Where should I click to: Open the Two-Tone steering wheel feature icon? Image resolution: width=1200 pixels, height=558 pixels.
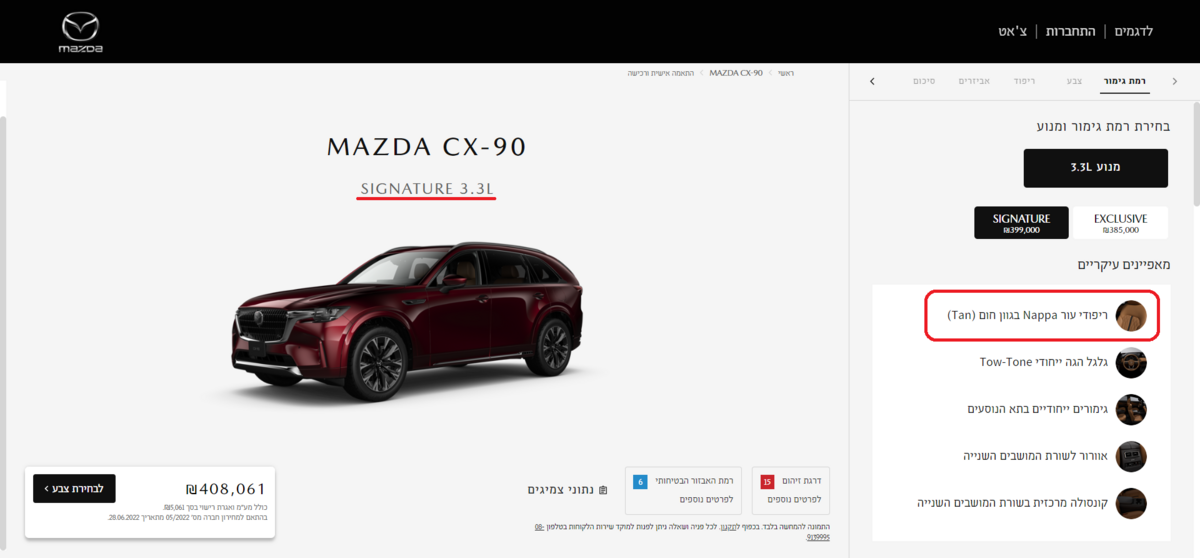click(1131, 362)
